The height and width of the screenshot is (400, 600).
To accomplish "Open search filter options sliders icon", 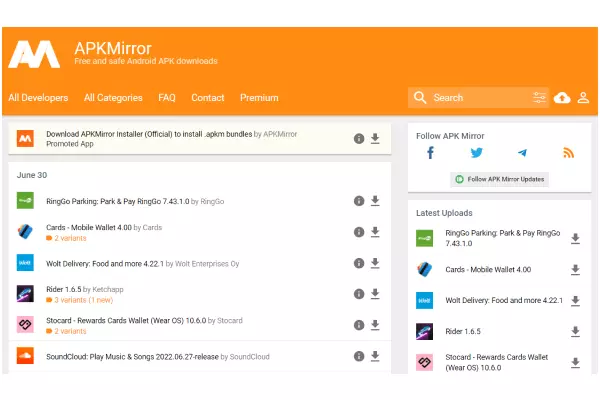I will [x=539, y=98].
